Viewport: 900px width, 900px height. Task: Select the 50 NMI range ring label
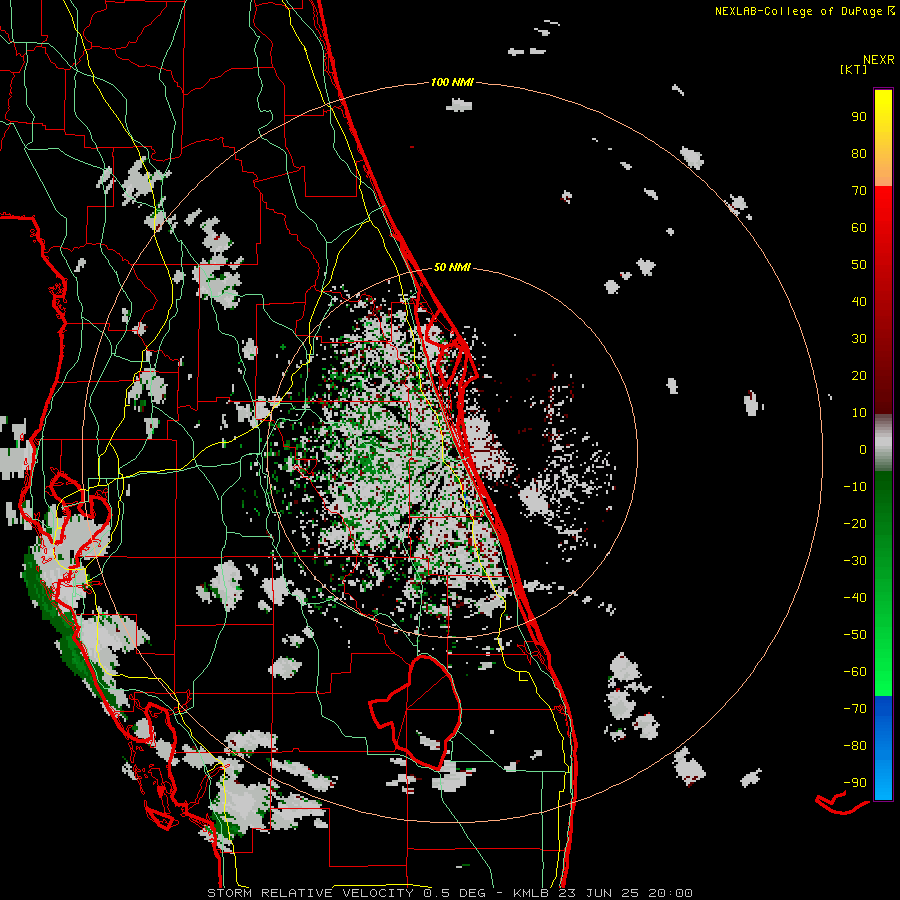pos(452,267)
